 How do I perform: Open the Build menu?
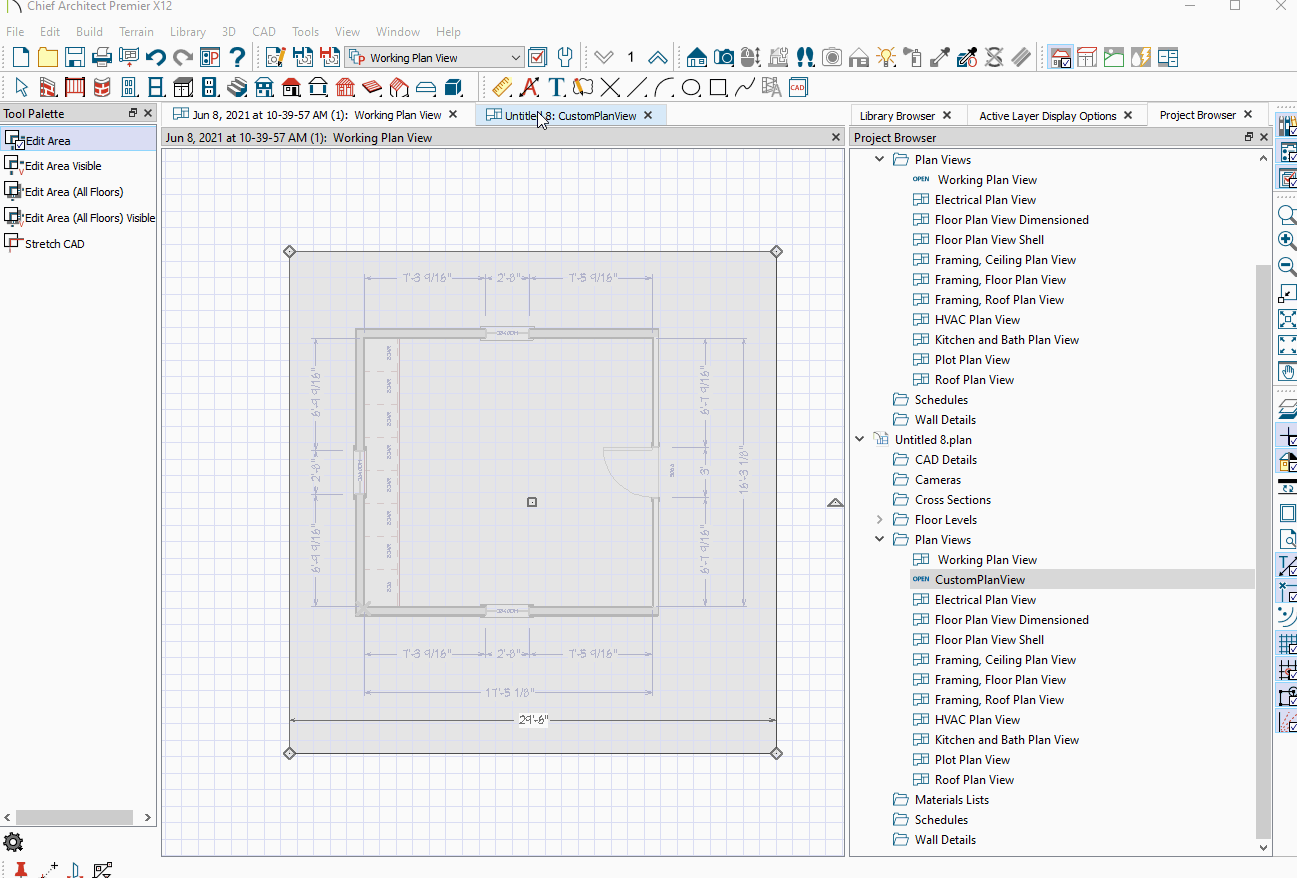tap(89, 31)
